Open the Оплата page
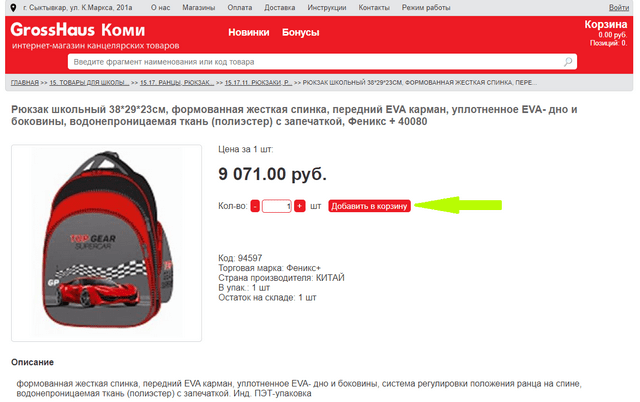 tap(240, 8)
